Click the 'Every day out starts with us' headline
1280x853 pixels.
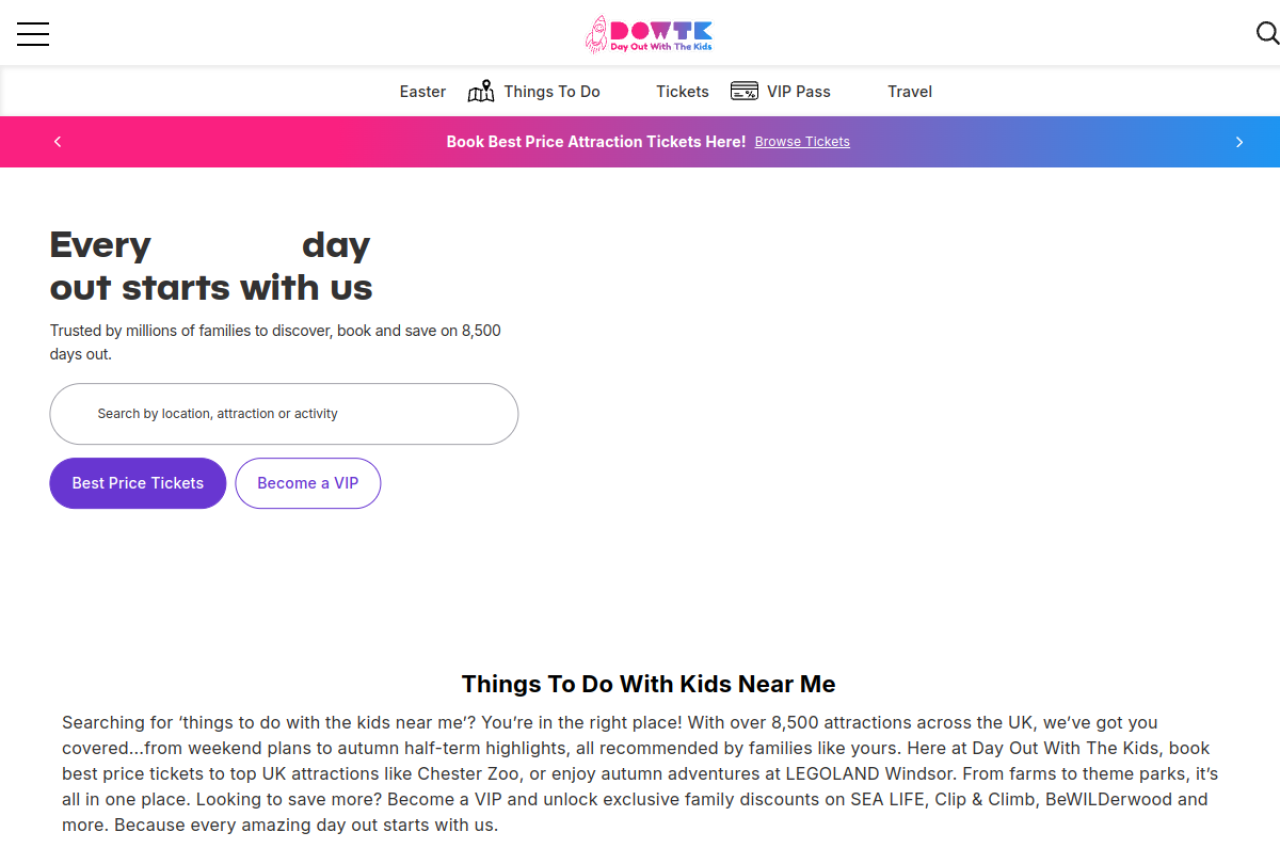tap(211, 267)
